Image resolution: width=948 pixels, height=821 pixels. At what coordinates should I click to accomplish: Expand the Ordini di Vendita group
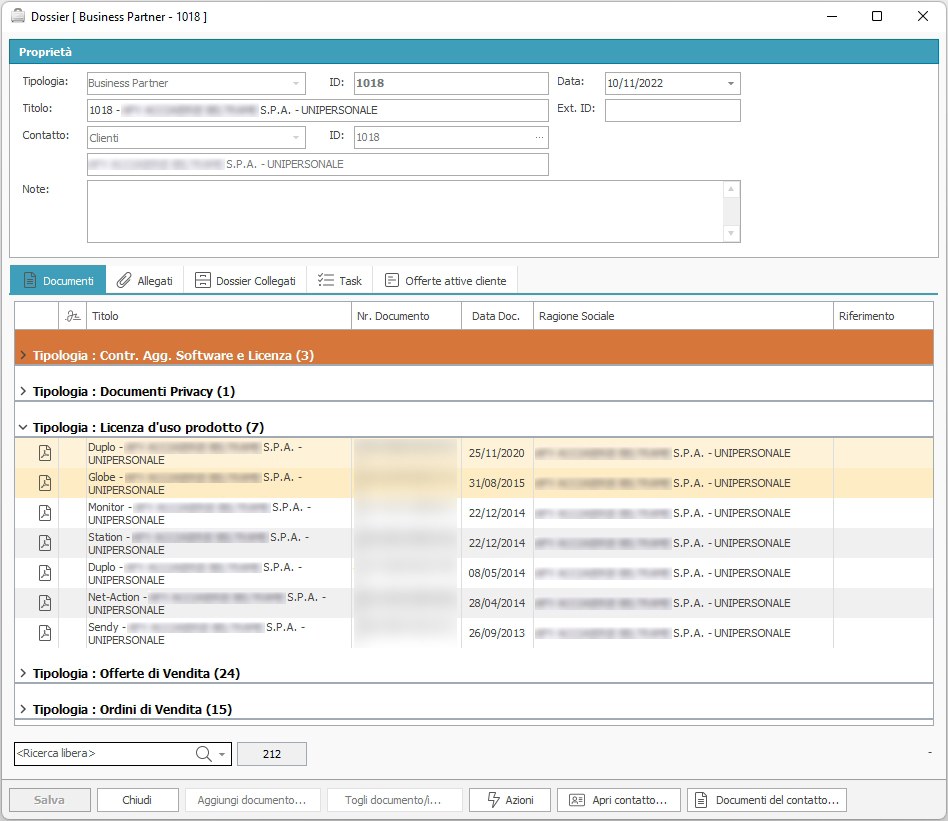[23, 709]
